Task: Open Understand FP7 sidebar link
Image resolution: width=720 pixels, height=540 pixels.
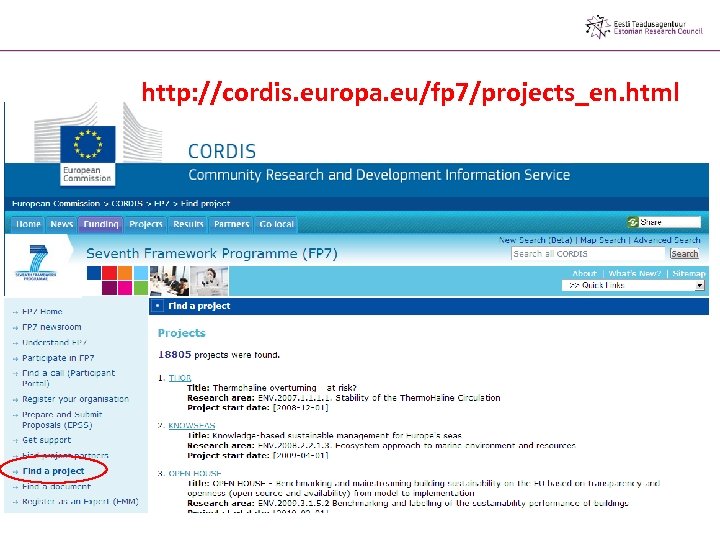Action: click(x=54, y=343)
